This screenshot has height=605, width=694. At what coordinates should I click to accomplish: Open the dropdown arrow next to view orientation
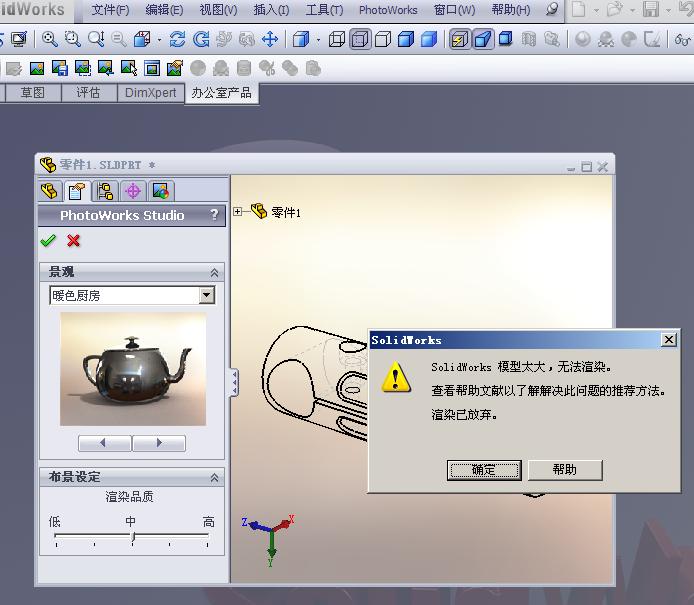[318, 40]
